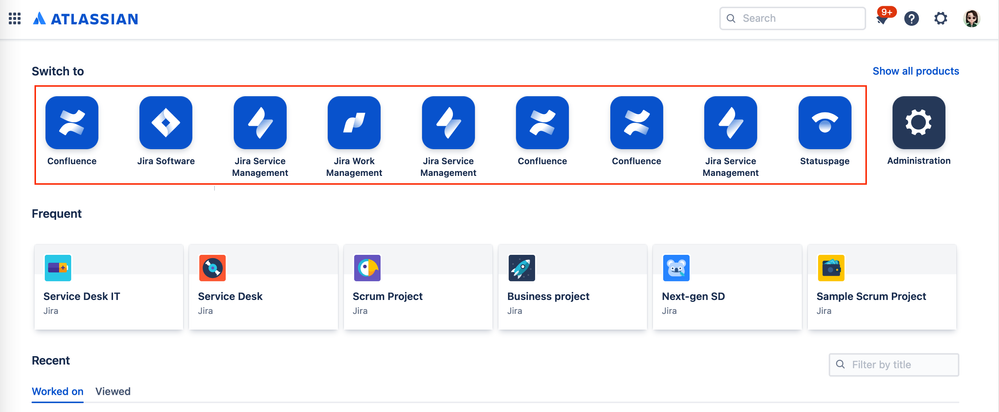Open Sample Scrum Project wallet icon

click(831, 268)
